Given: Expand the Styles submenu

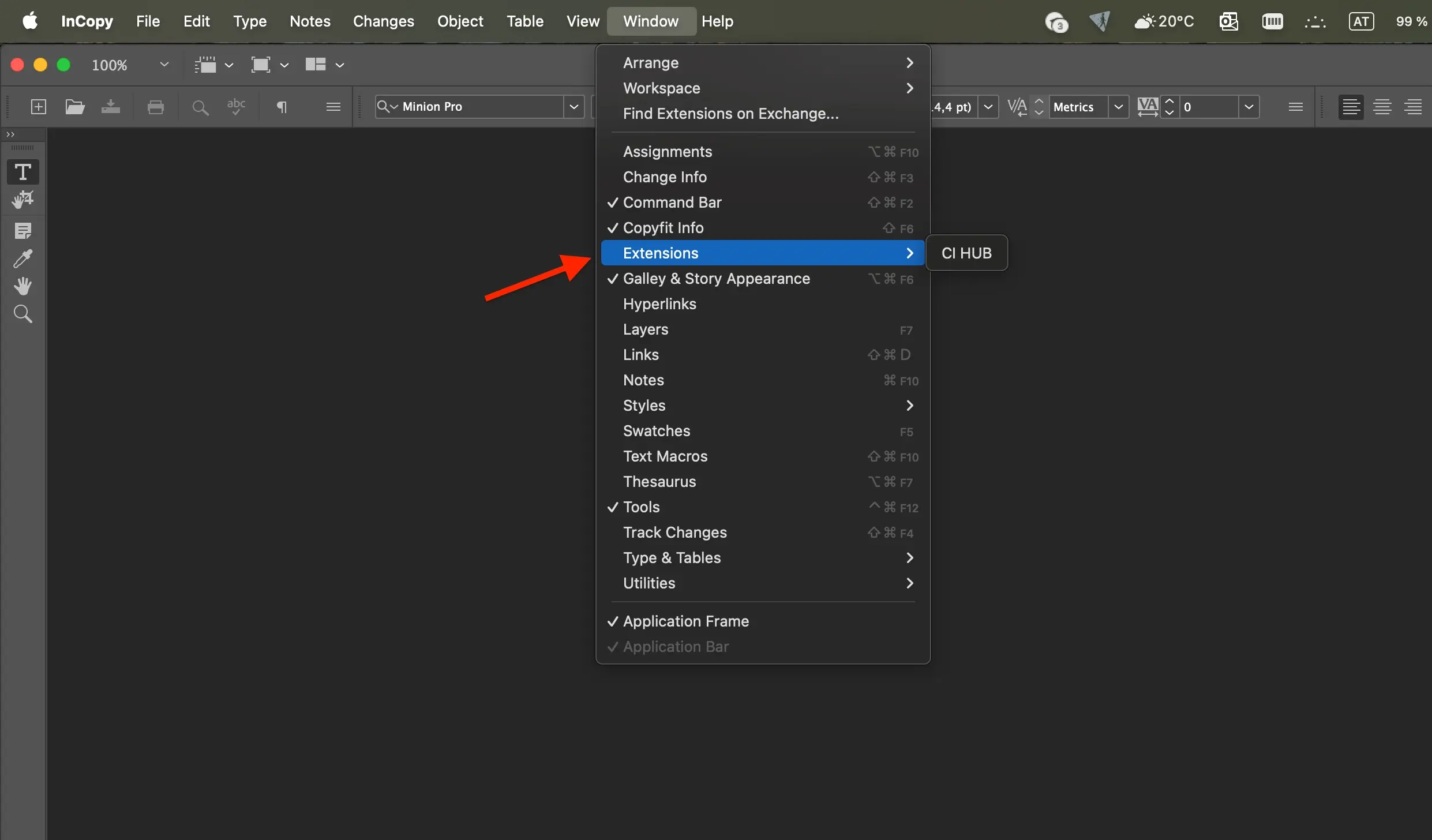Looking at the screenshot, I should click(x=763, y=406).
